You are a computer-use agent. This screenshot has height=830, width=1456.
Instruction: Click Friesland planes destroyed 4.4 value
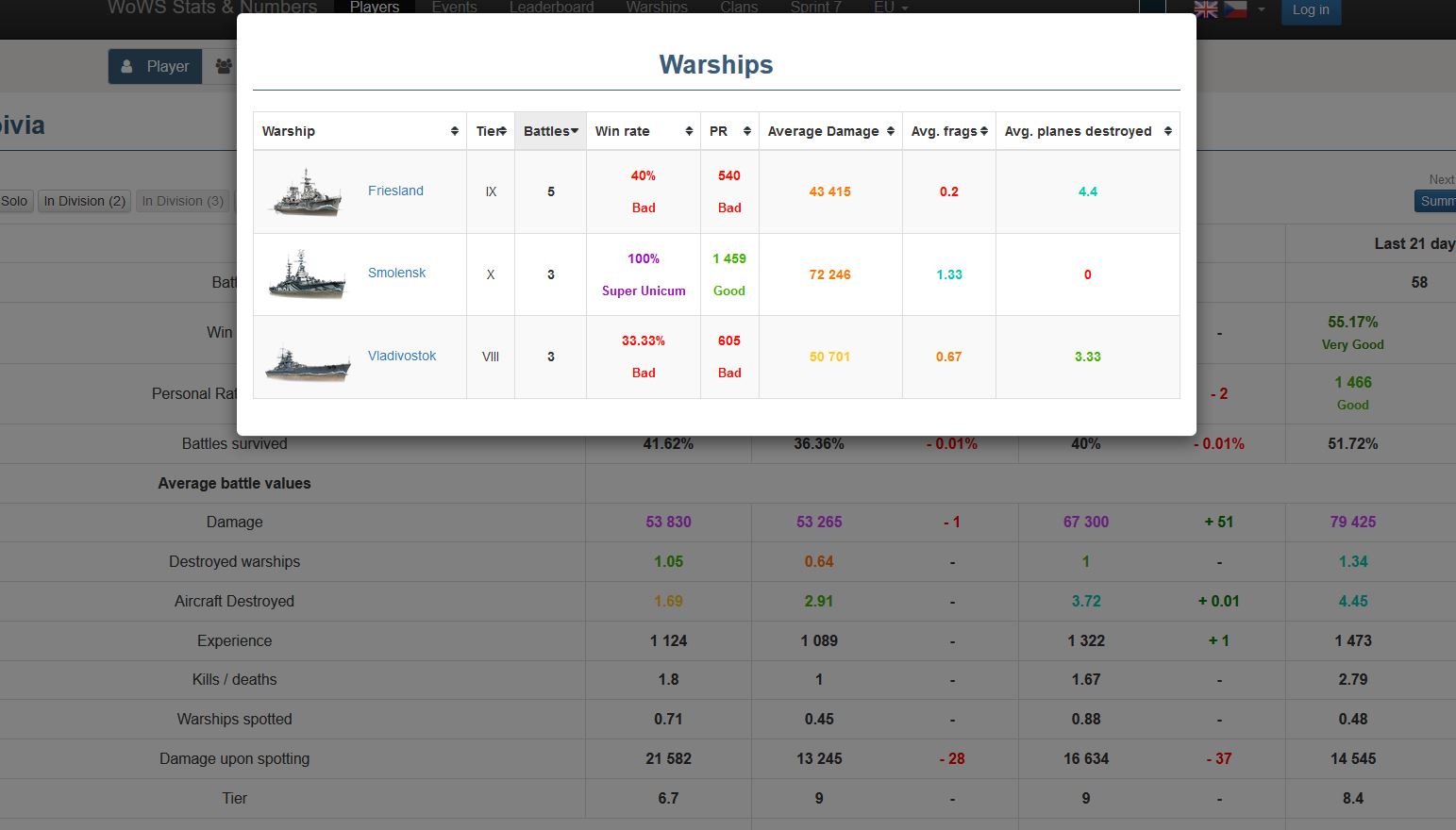point(1088,191)
